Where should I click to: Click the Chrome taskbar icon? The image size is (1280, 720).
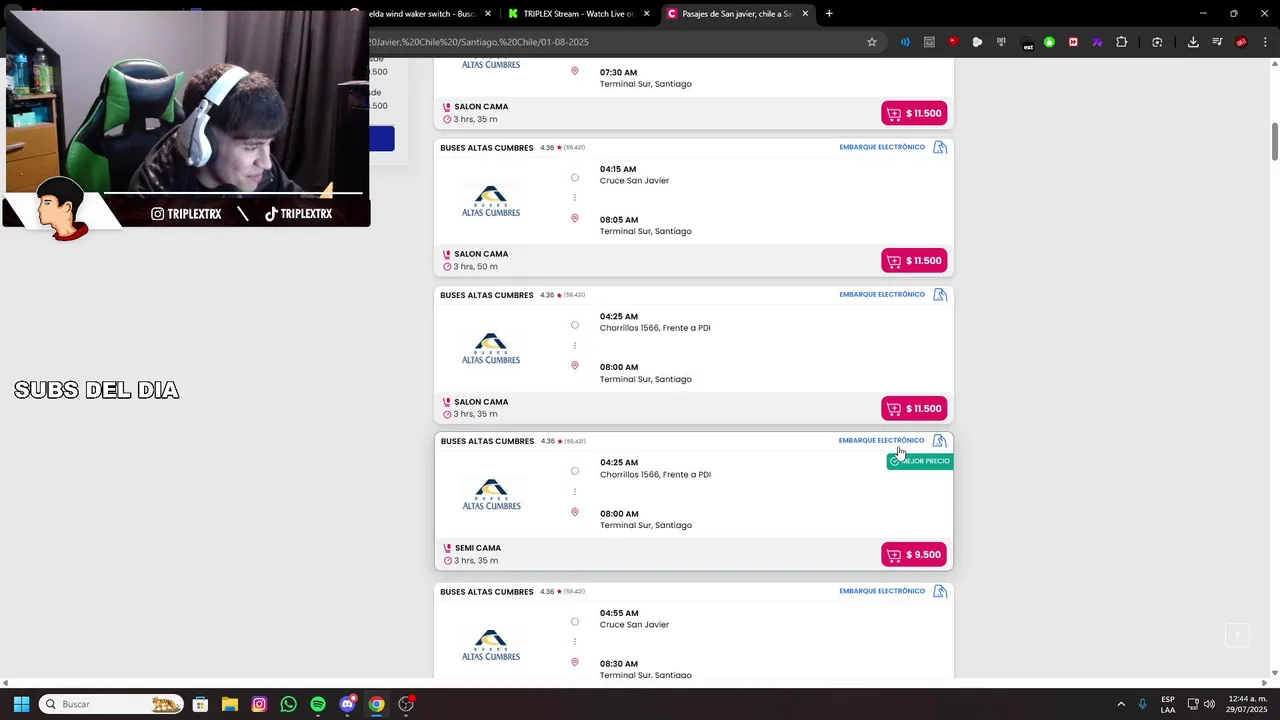[x=376, y=704]
